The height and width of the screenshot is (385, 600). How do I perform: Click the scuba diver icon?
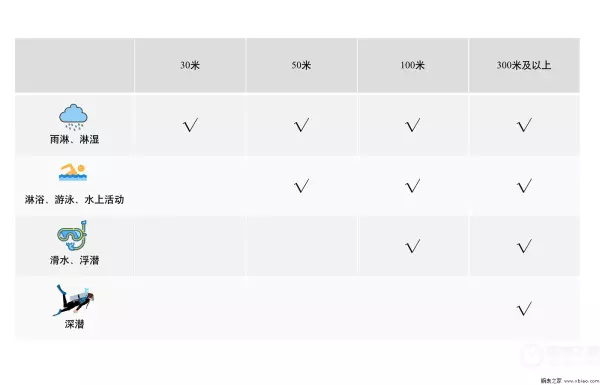pyautogui.click(x=73, y=300)
